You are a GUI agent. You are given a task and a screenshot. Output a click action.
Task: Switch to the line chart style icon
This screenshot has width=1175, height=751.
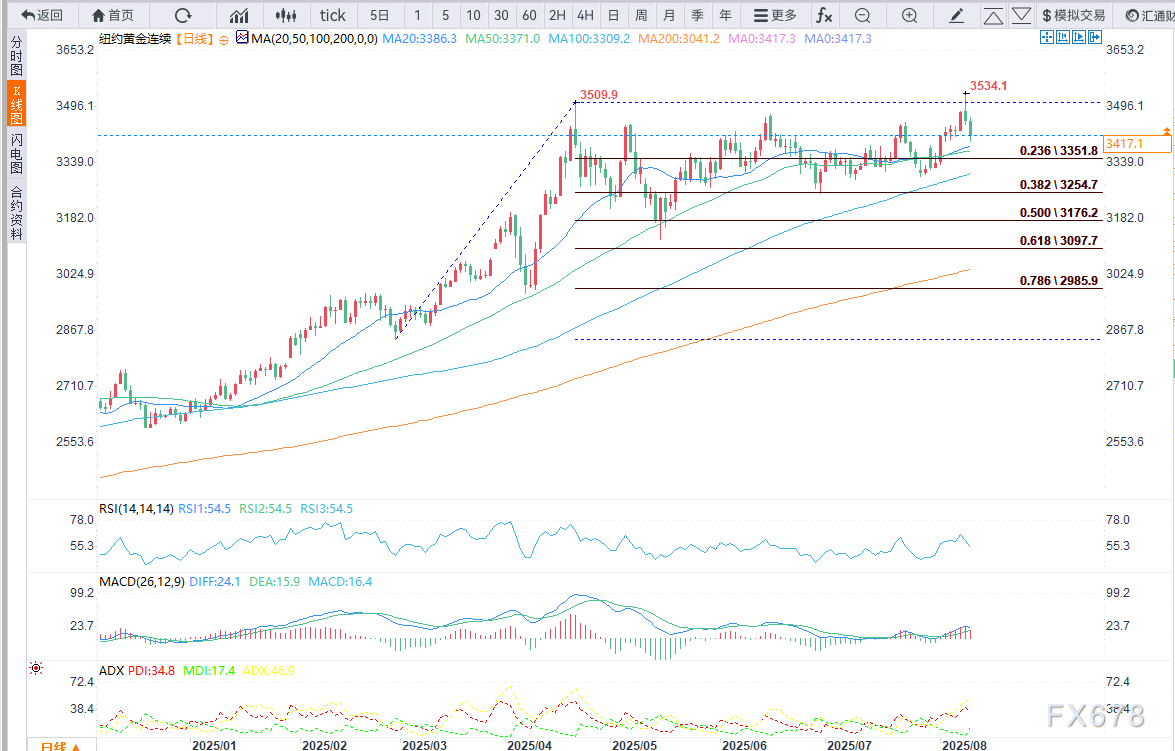(x=239, y=15)
